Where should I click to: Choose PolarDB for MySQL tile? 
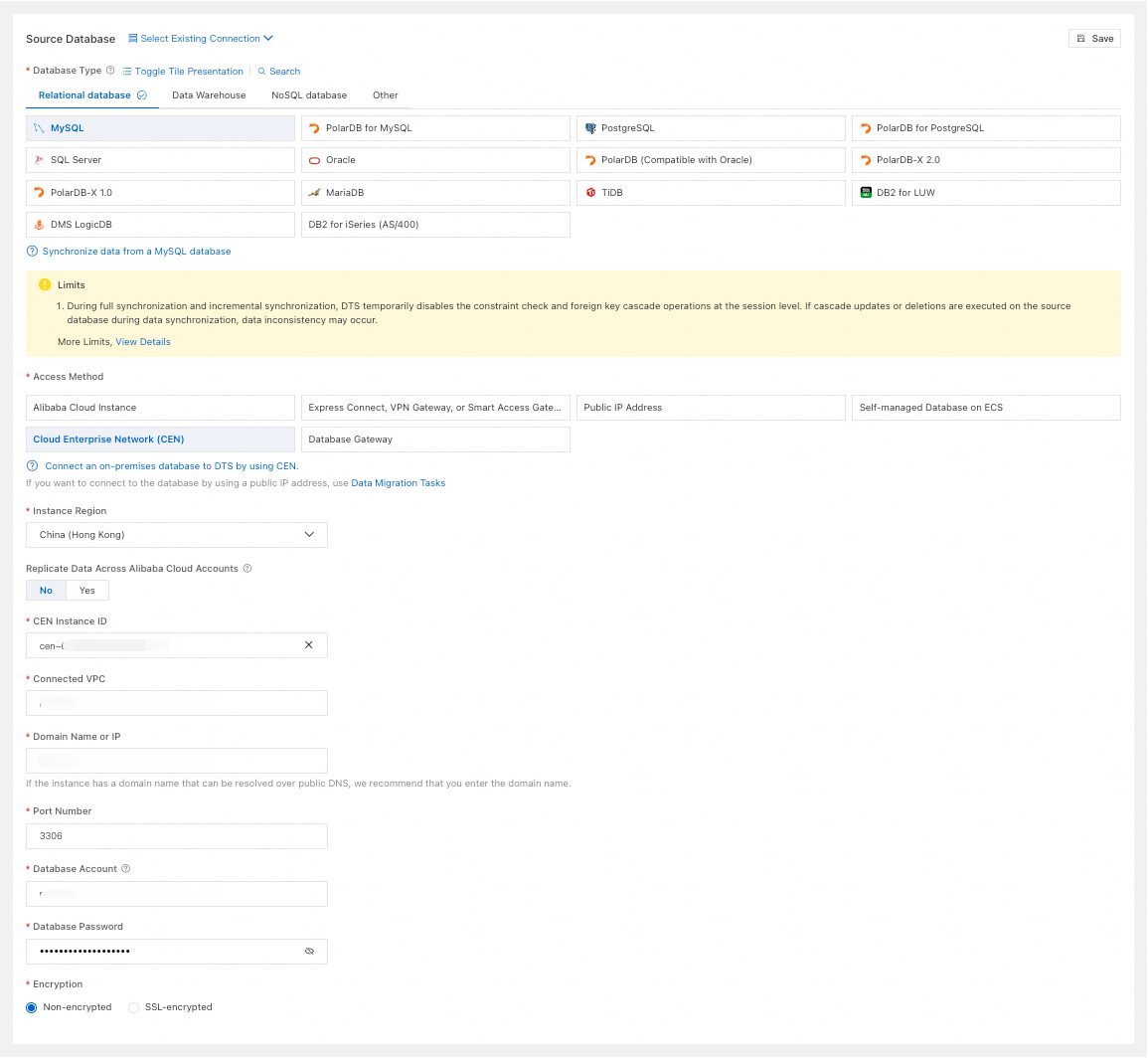435,128
